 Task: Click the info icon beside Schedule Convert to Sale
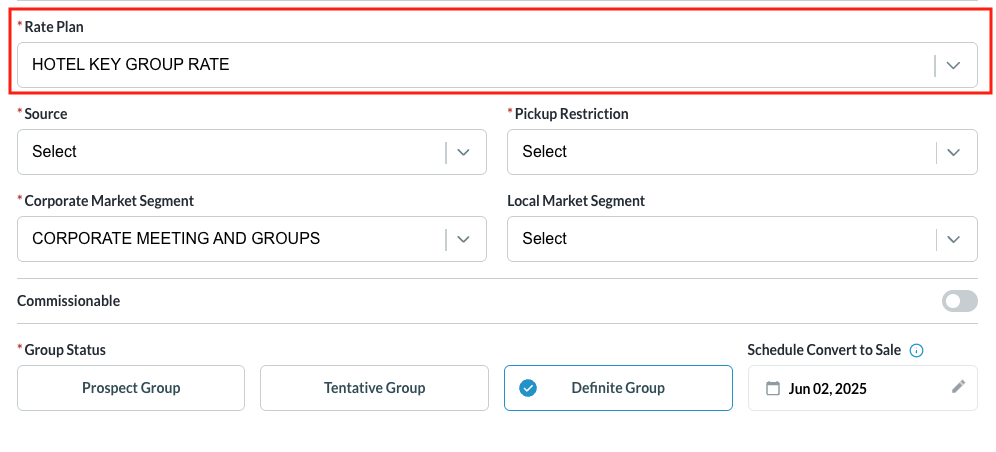(x=916, y=351)
